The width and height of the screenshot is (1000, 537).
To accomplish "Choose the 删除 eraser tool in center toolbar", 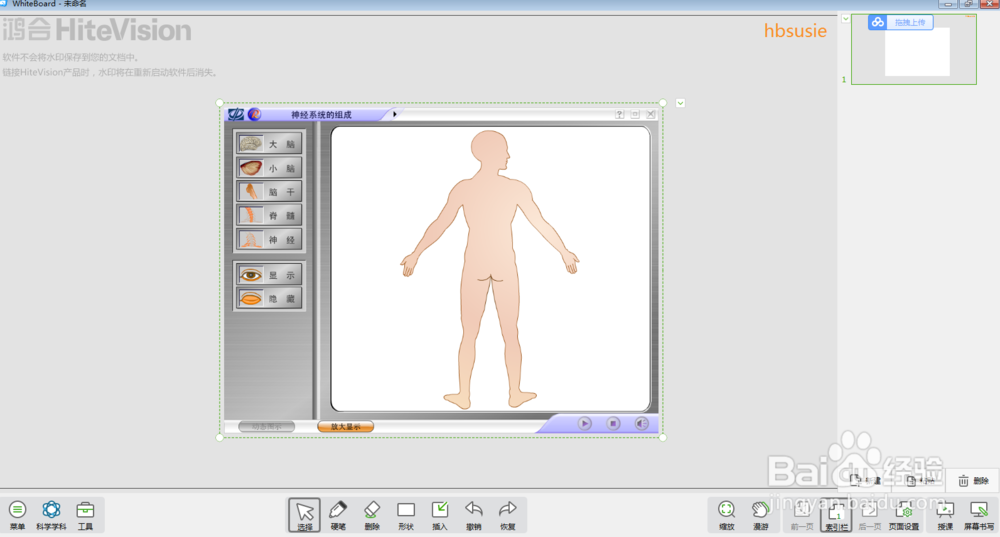I will [372, 515].
